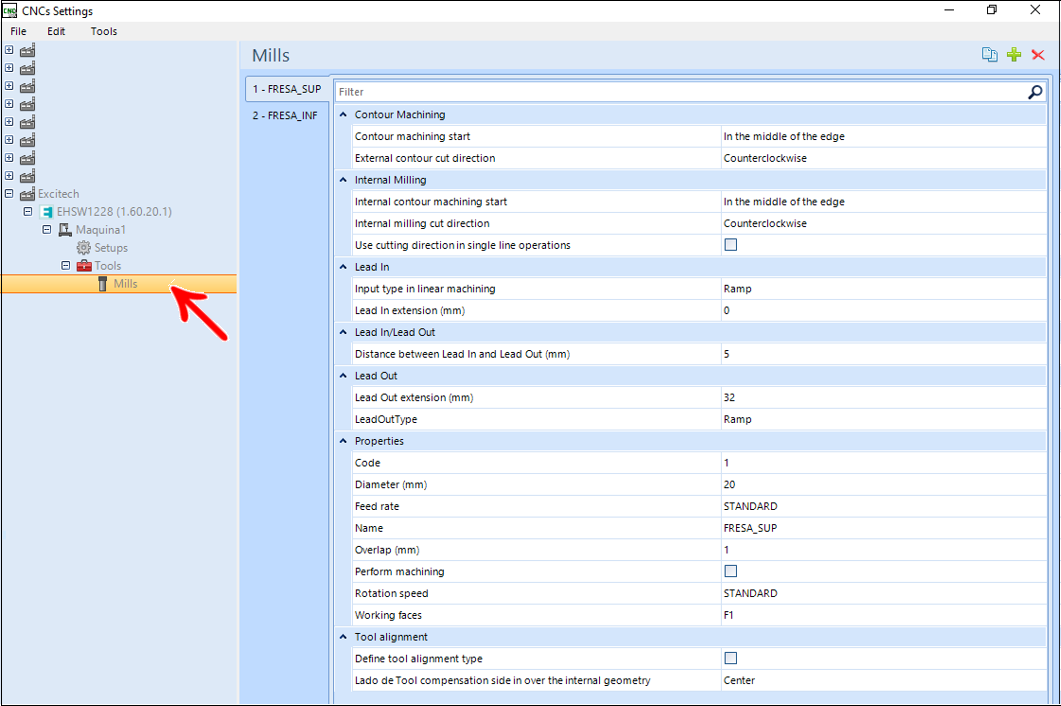Screen dimensions: 1061x706
Task: Click LeadOutType Ramp value
Action: click(883, 419)
